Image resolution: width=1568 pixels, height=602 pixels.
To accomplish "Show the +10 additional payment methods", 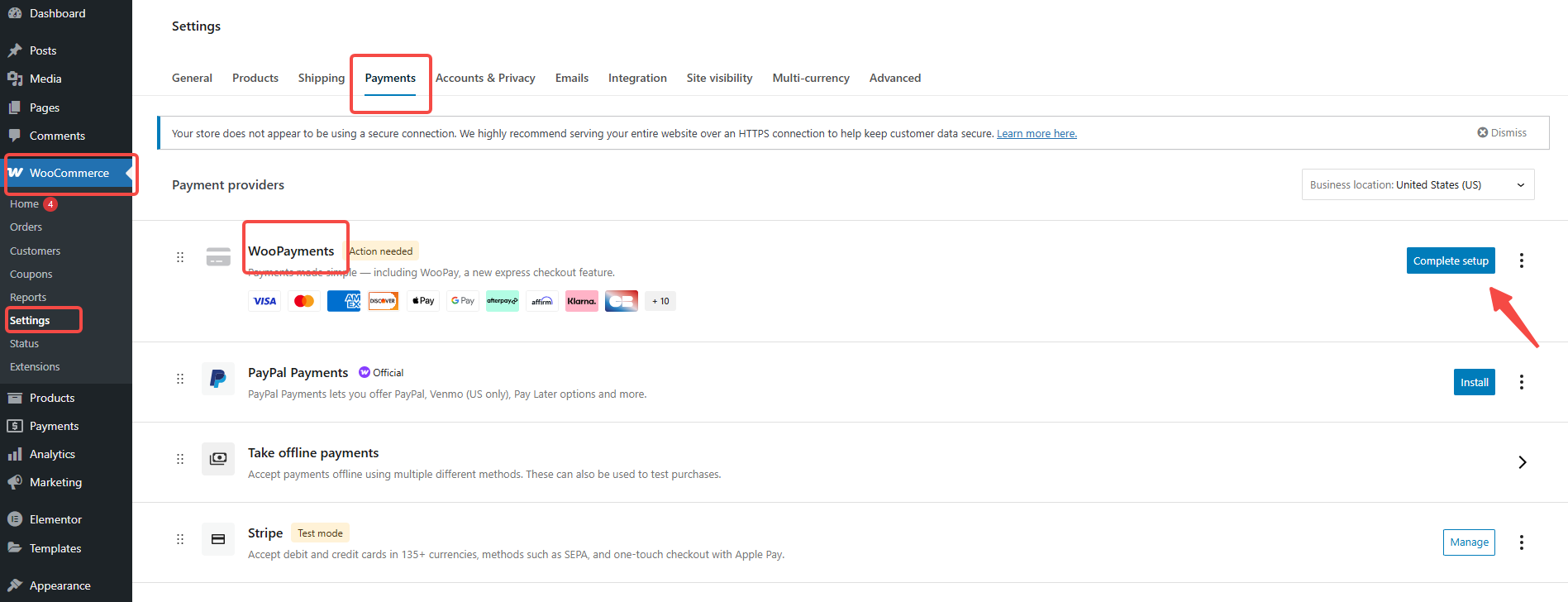I will 660,301.
